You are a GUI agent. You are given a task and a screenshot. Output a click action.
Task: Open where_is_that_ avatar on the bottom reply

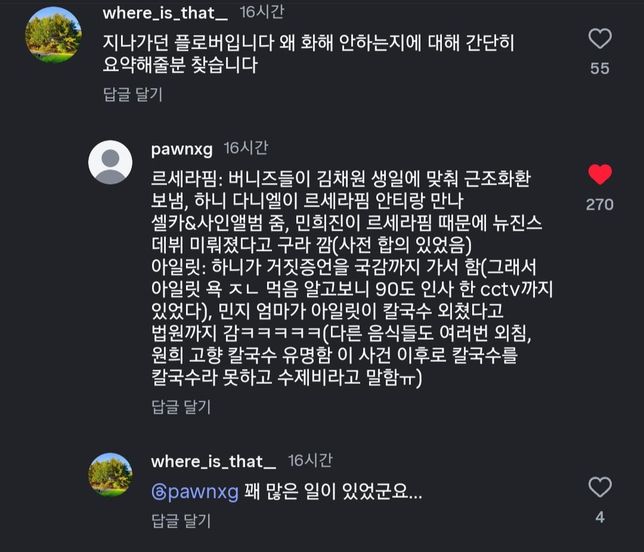110,474
